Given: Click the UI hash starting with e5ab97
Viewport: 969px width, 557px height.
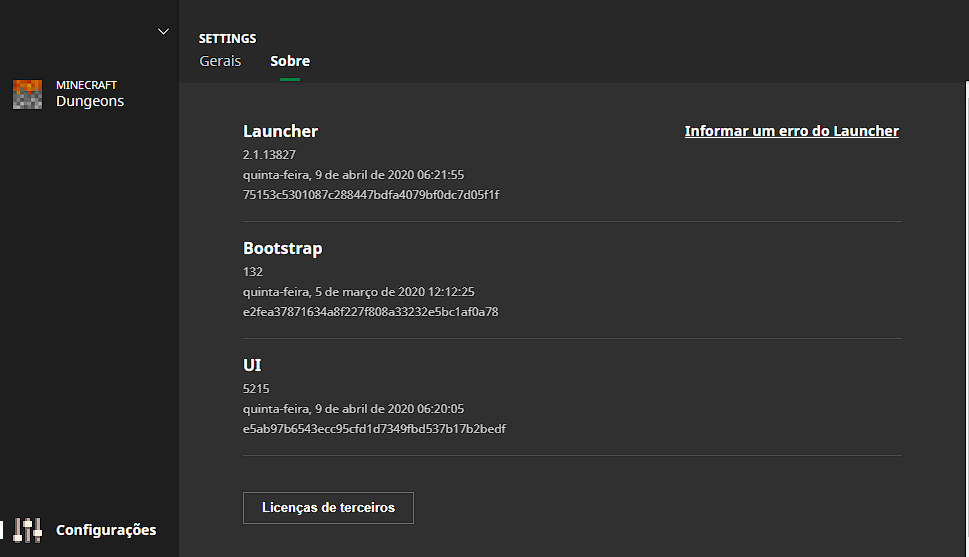Looking at the screenshot, I should [x=374, y=429].
